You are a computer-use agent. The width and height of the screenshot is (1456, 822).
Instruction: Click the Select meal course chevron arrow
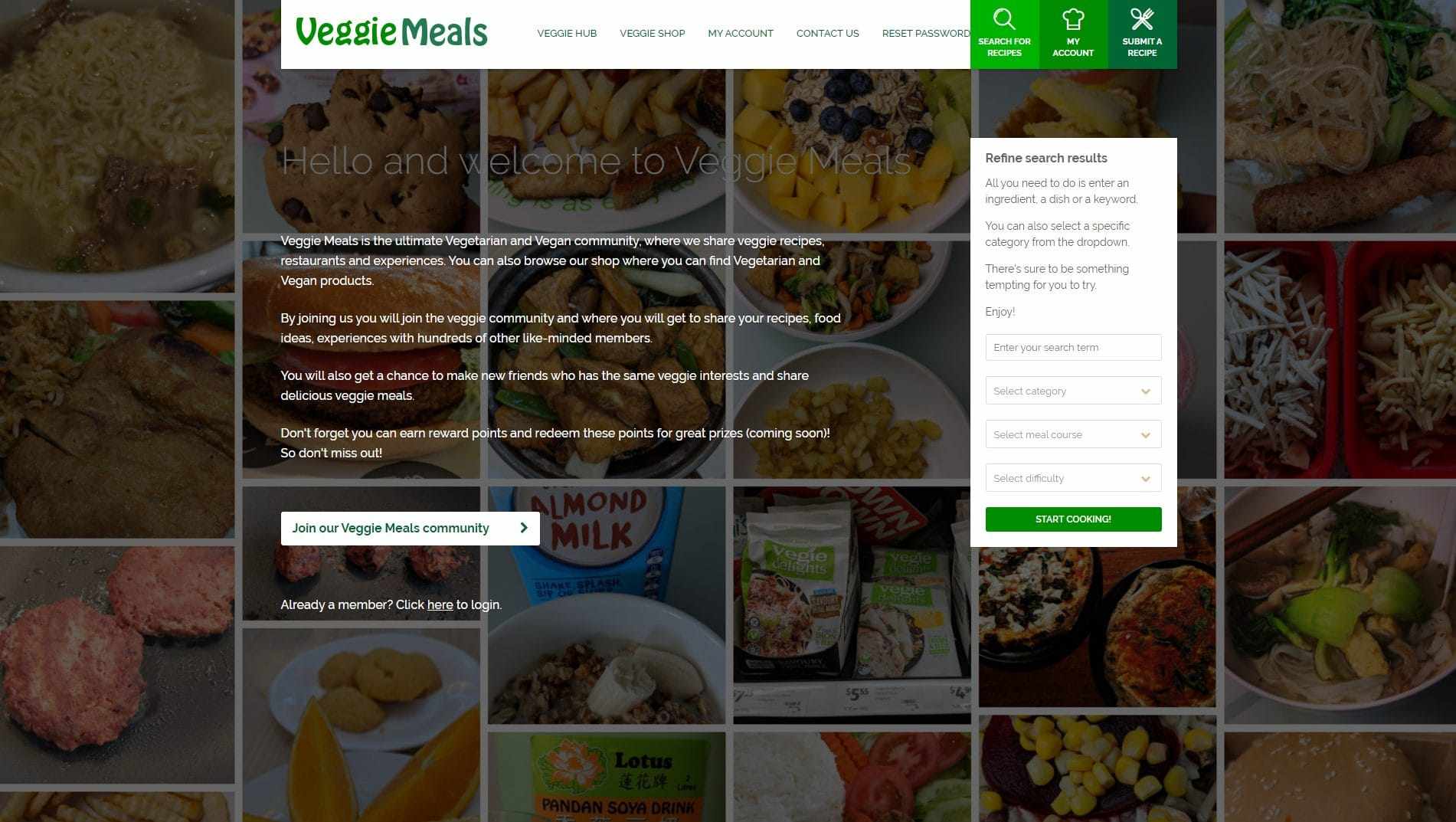pyautogui.click(x=1146, y=435)
